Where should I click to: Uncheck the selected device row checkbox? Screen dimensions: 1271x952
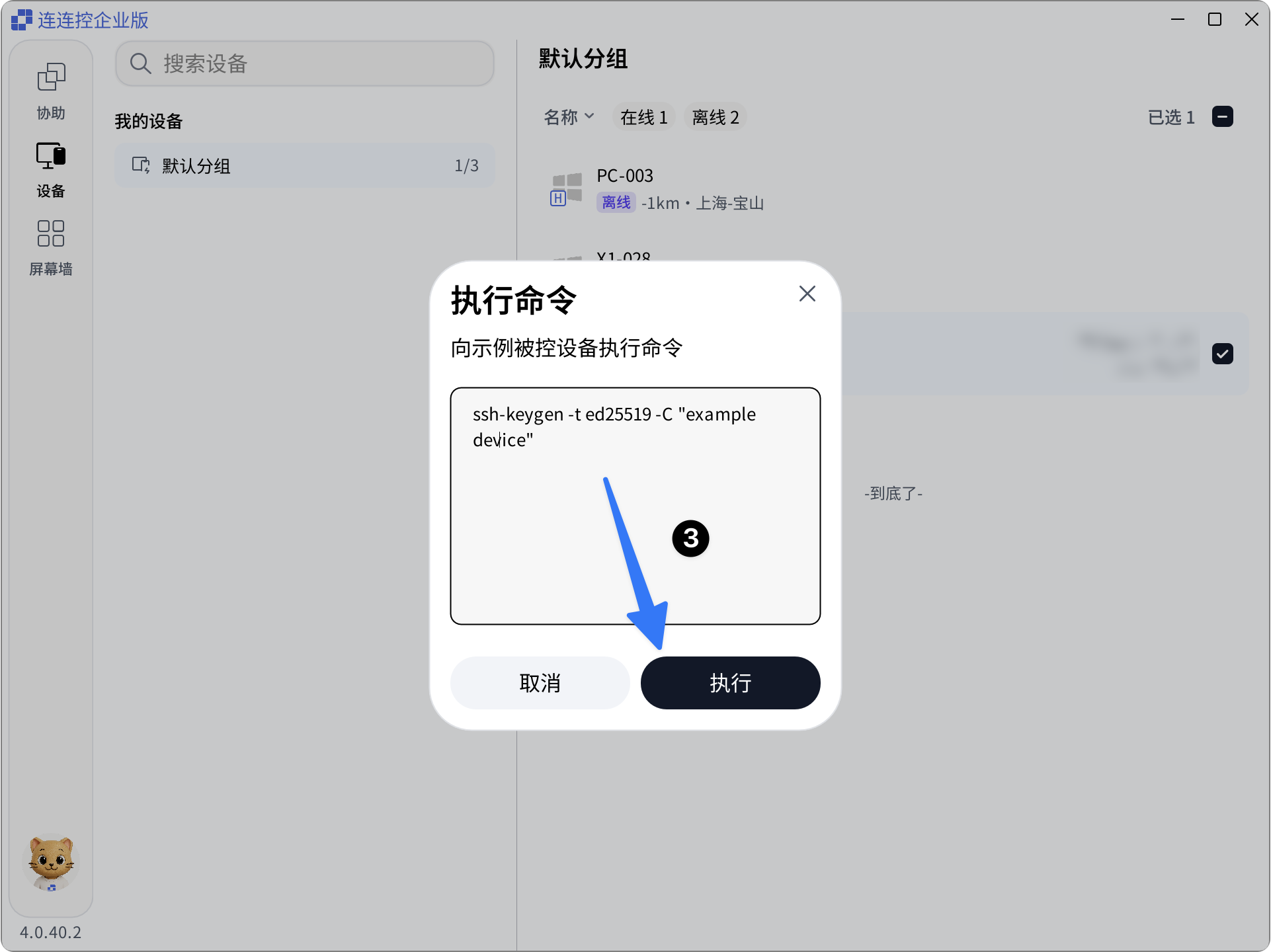[x=1222, y=354]
